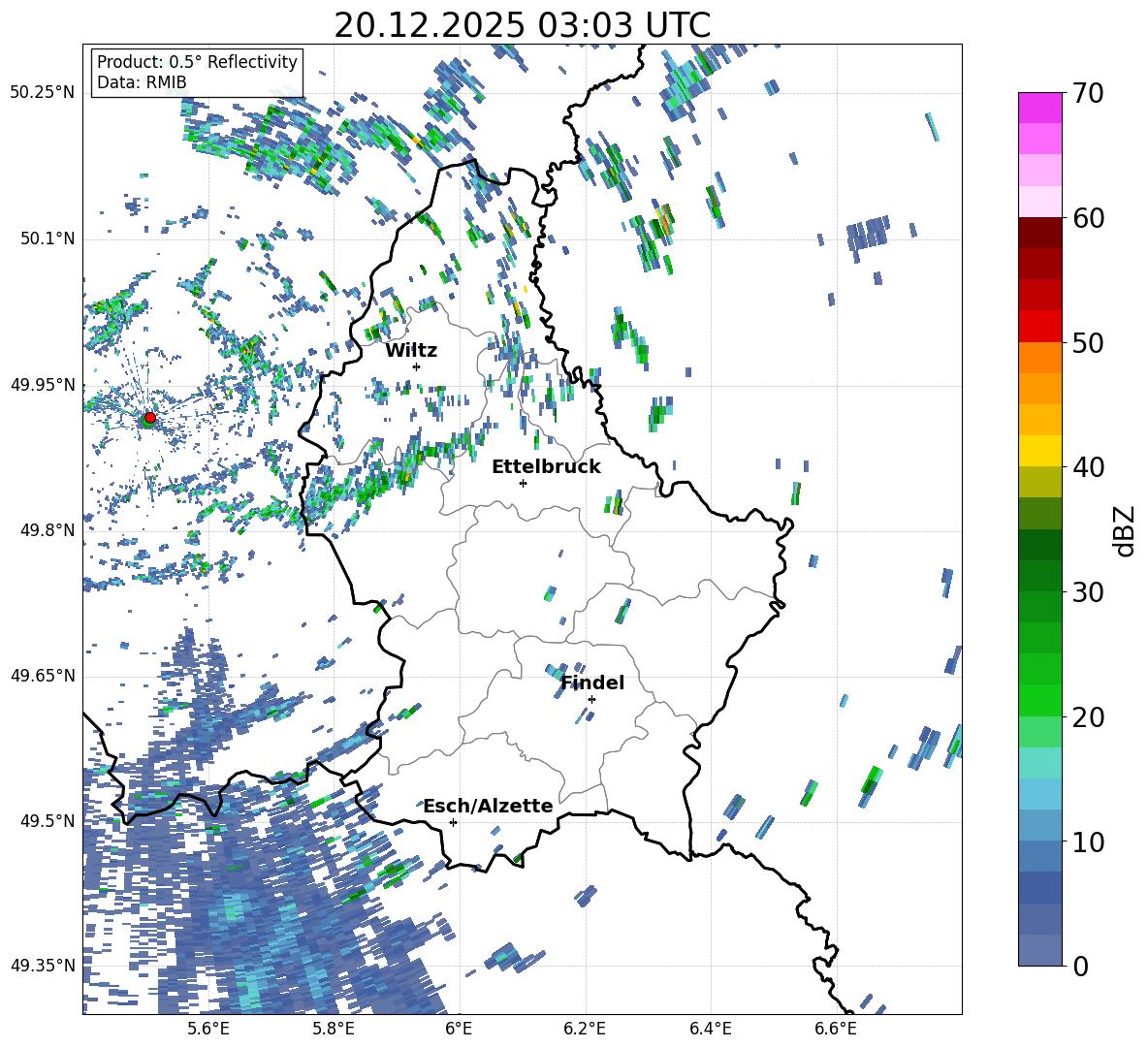Click the Findel city label
Viewport: 1148px width, 1048px height.
592,683
